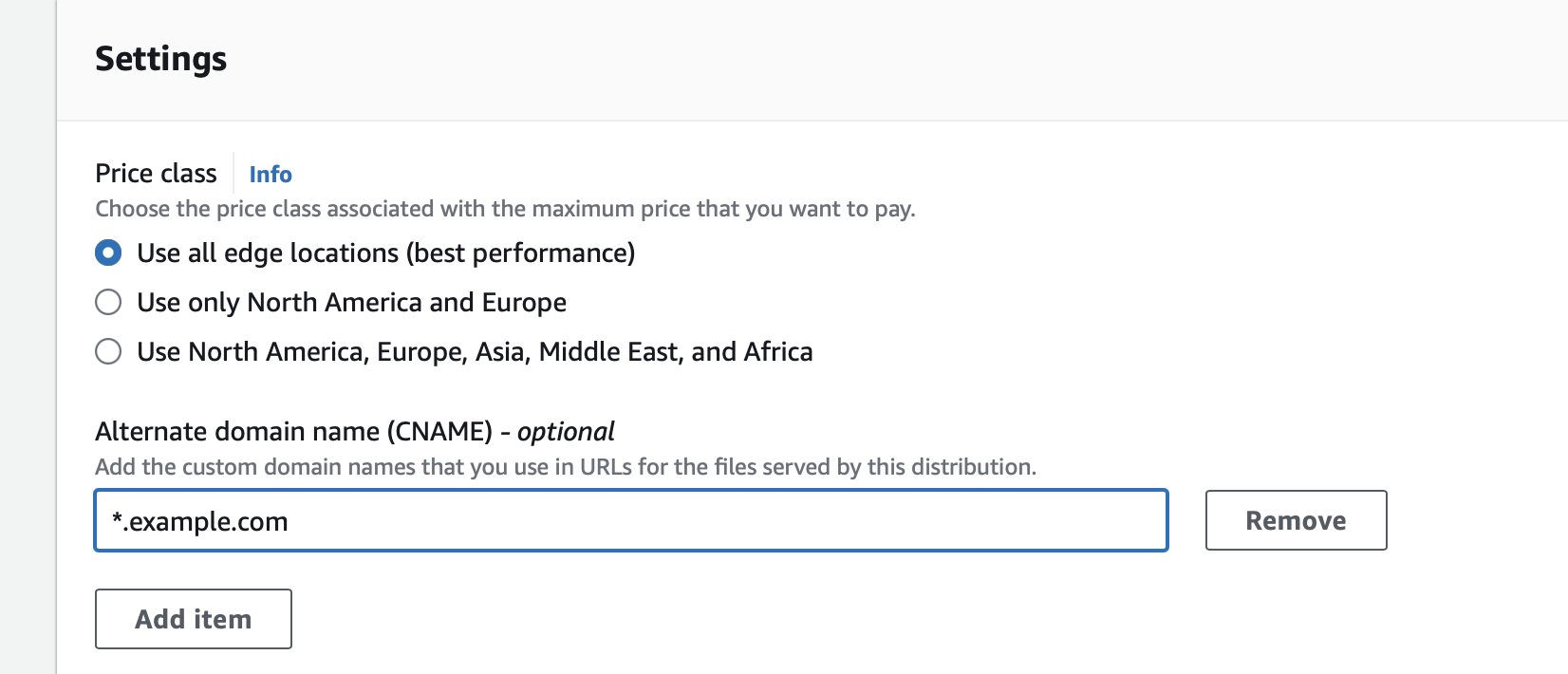This screenshot has height=674, width=1568.
Task: Click the Settings panel heading
Action: tap(161, 59)
